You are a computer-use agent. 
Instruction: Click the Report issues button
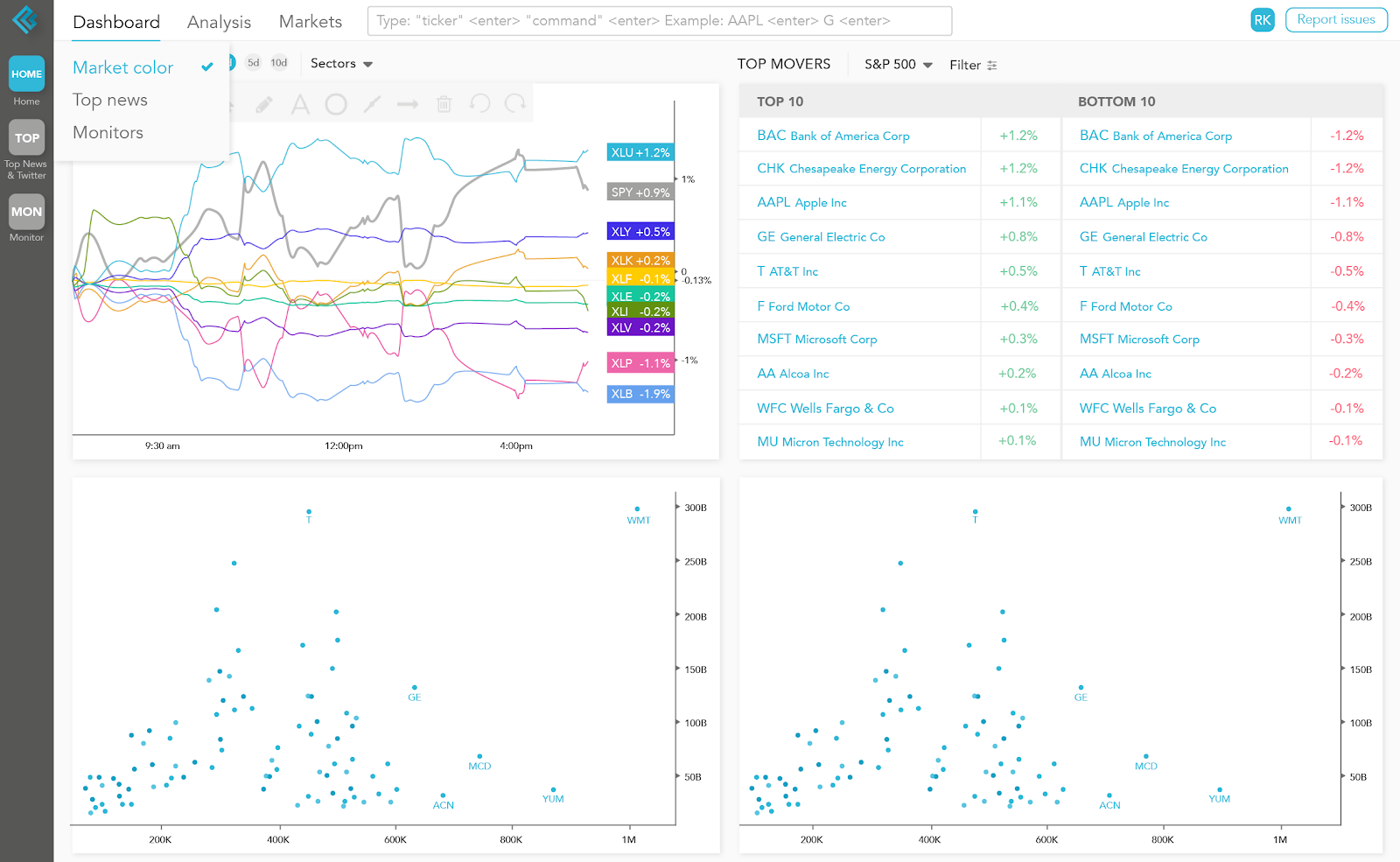[x=1336, y=19]
